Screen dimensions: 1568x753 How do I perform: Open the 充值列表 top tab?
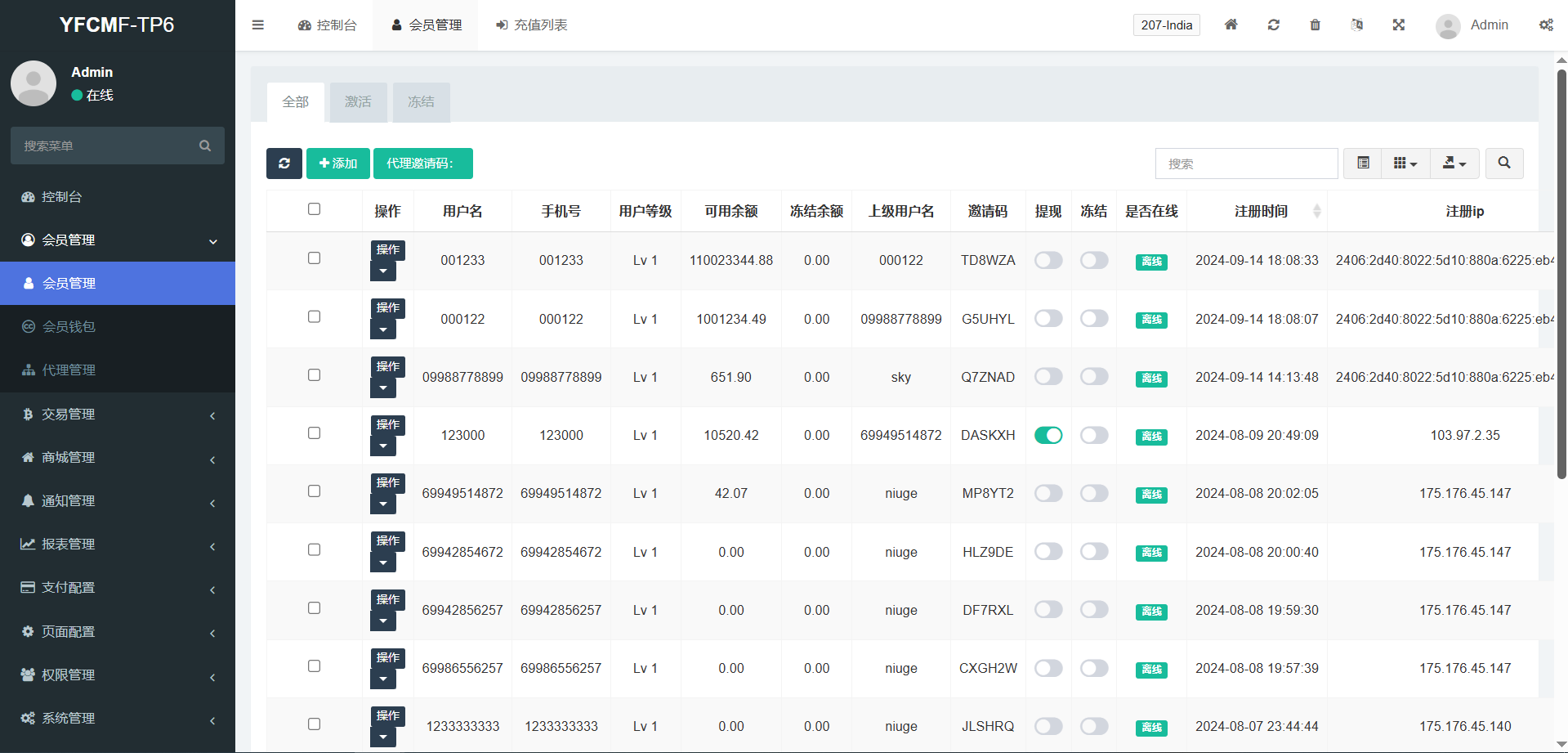coord(532,25)
